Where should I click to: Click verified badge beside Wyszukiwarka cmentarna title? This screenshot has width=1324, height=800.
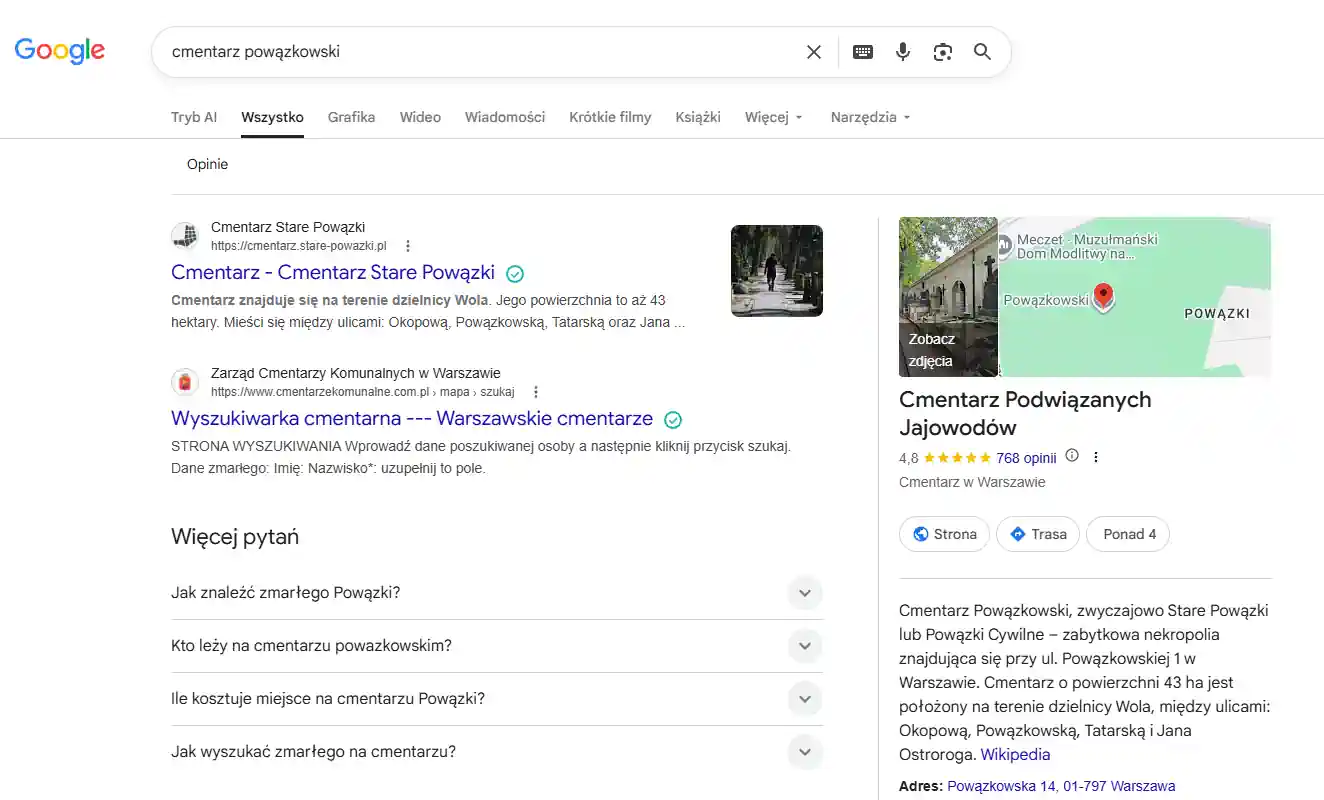[x=673, y=419]
